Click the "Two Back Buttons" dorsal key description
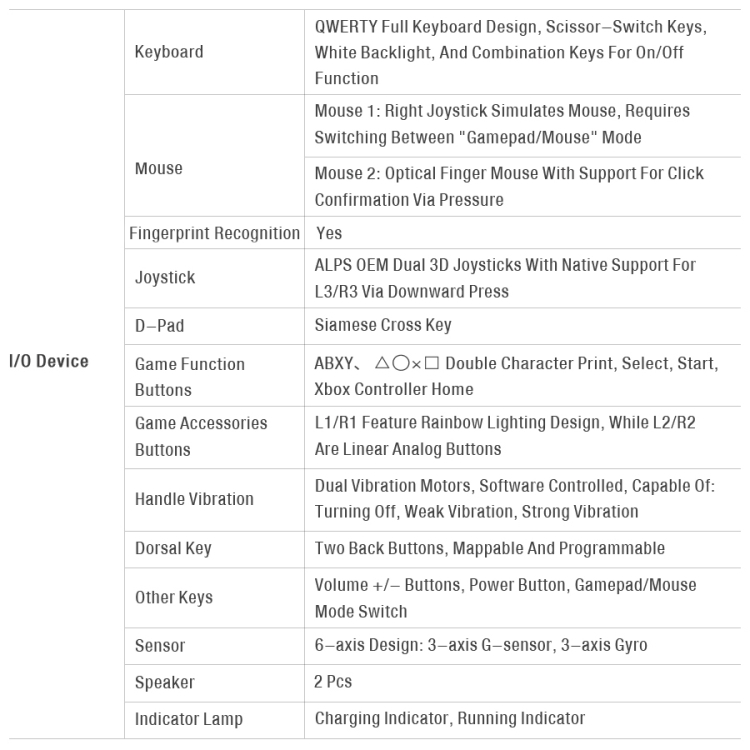The height and width of the screenshot is (750, 750). coord(489,548)
